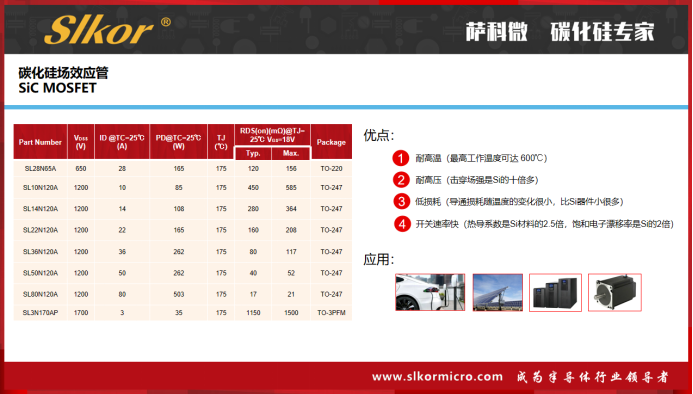Select the SL3N170AP part number cell
The image size is (693, 394).
[x=40, y=313]
